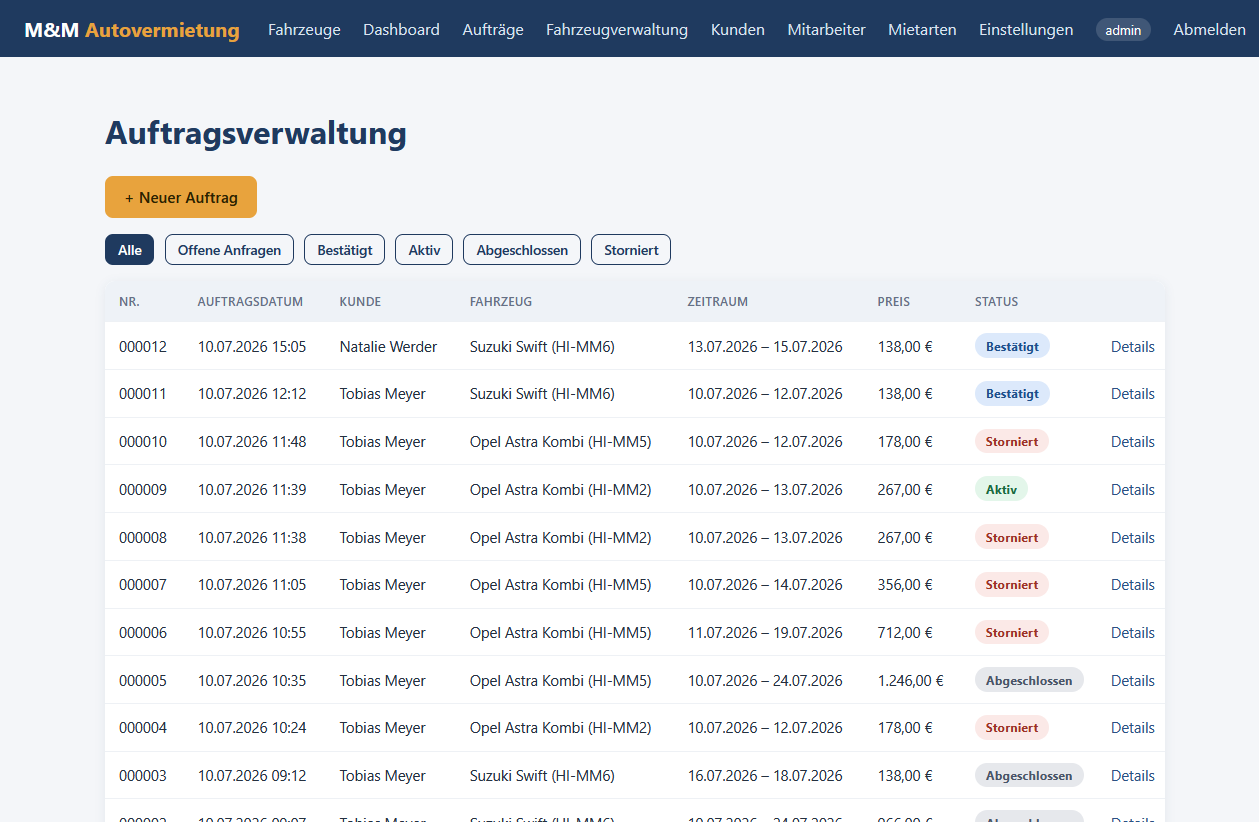The height and width of the screenshot is (822, 1259).
Task: Click Storniert badge of order 000010
Action: (x=1012, y=442)
